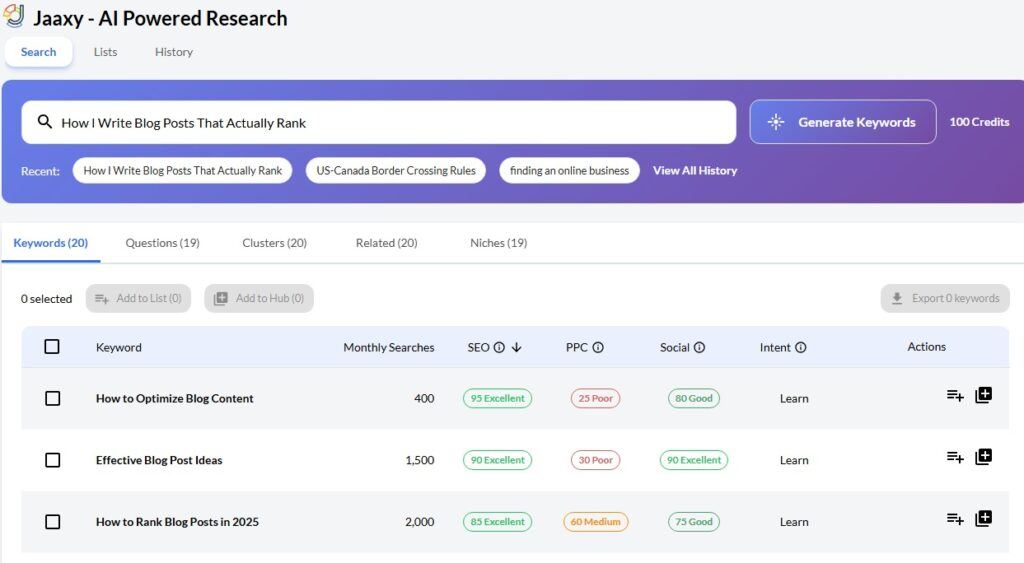Screen dimensions: 1024x563
Task: Click add-to-list icon for How to Optimize Blog Content
Action: (x=955, y=396)
